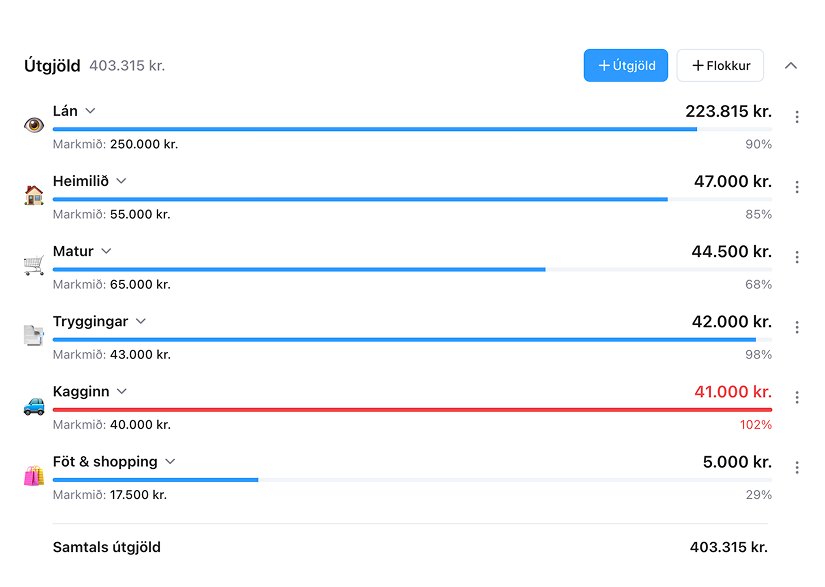
Task: Open the three-dot menu for Matur
Action: [x=797, y=257]
